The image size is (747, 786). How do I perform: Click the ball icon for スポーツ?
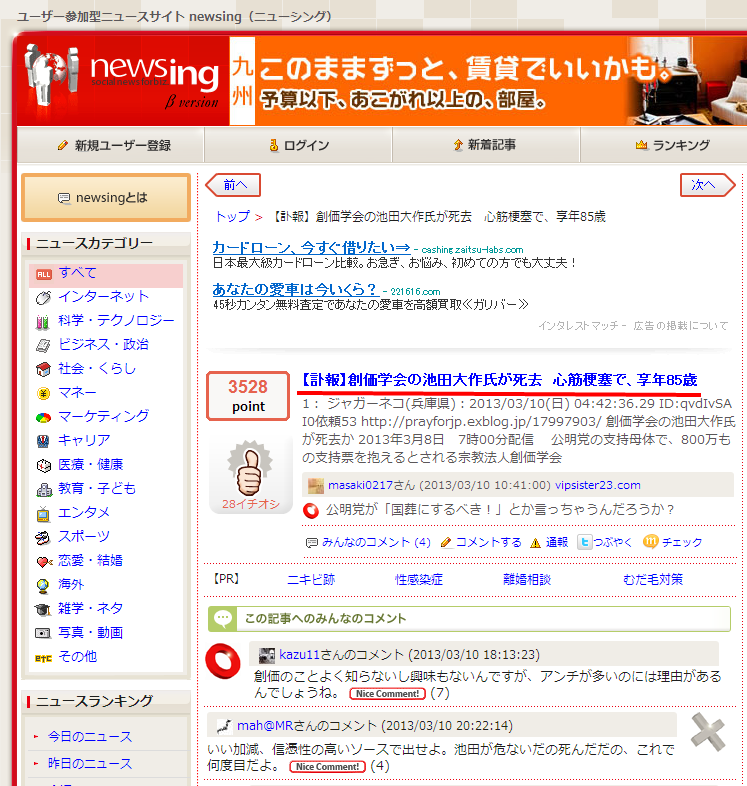point(43,538)
